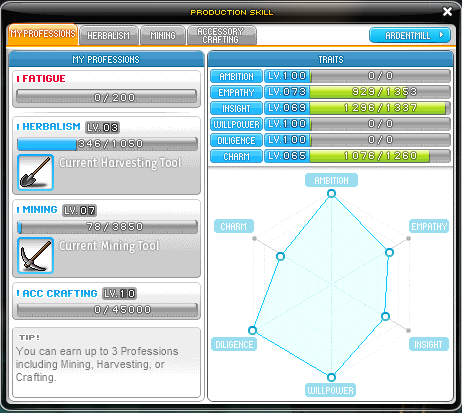Click the Fatigue progress bar
The width and height of the screenshot is (462, 413).
point(107,97)
